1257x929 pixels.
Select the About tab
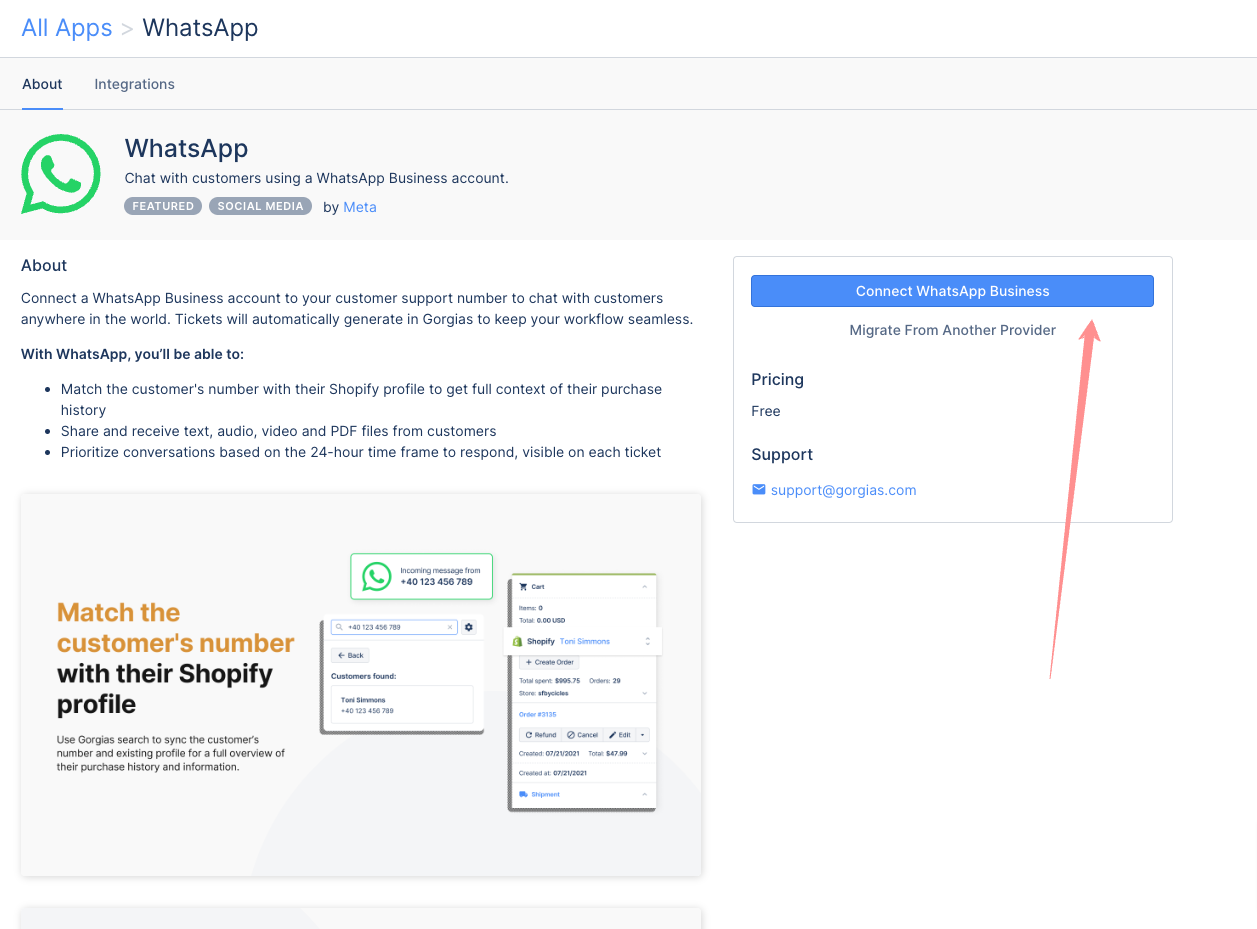pyautogui.click(x=42, y=84)
